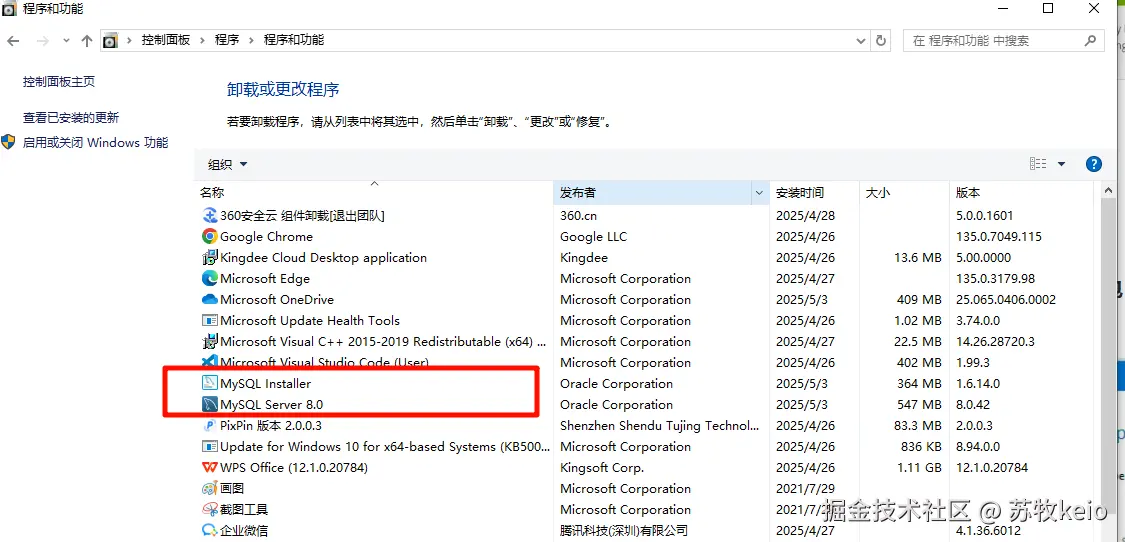Screen dimensions: 1125x542
Task: Click the PixPin program icon
Action: (x=210, y=425)
